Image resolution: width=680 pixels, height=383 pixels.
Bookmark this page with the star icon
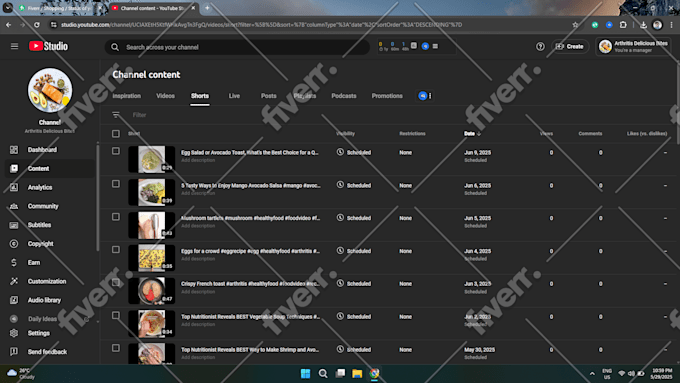coord(575,25)
